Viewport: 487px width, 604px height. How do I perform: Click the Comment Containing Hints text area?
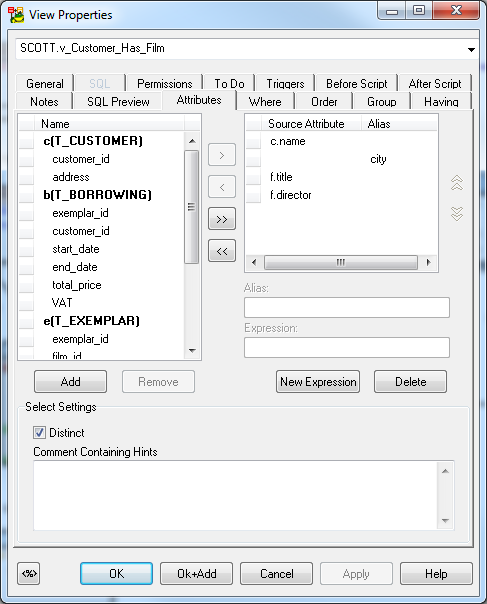235,496
